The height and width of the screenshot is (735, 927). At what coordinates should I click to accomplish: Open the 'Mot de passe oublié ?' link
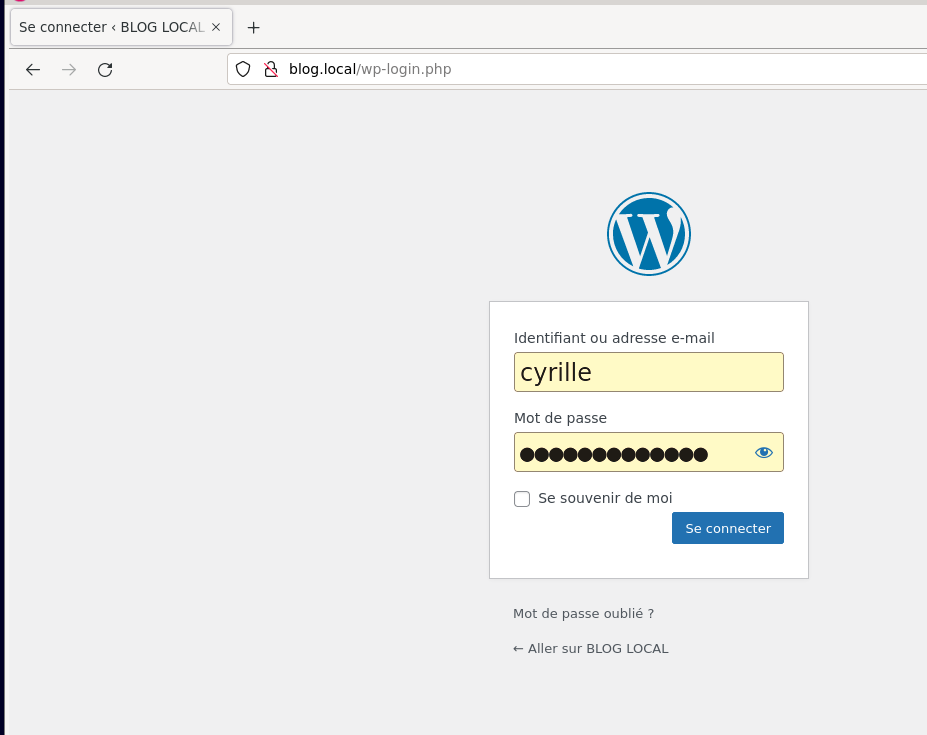pyautogui.click(x=583, y=614)
